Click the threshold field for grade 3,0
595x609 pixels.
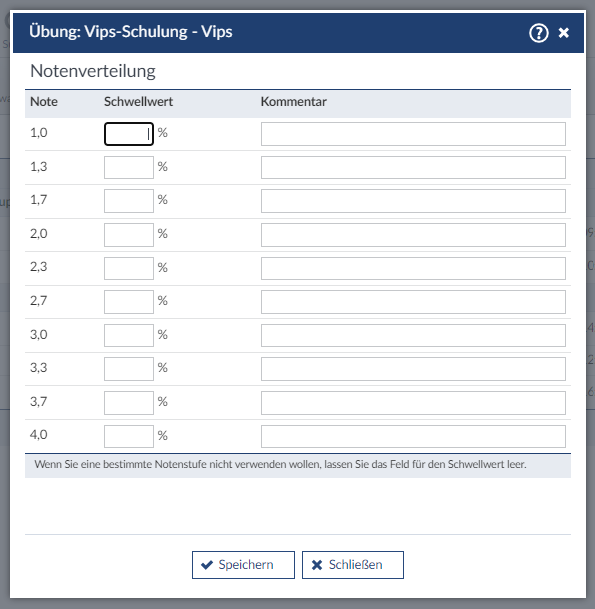point(129,335)
